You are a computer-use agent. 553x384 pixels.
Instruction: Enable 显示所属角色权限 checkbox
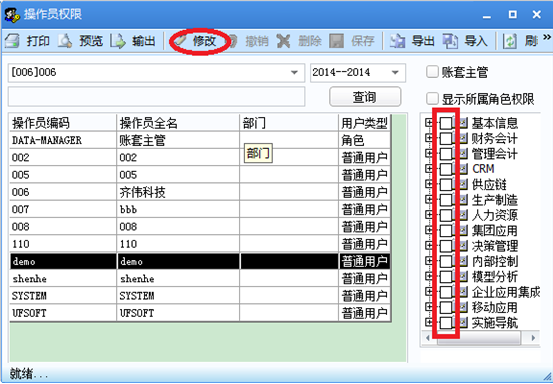coord(432,99)
